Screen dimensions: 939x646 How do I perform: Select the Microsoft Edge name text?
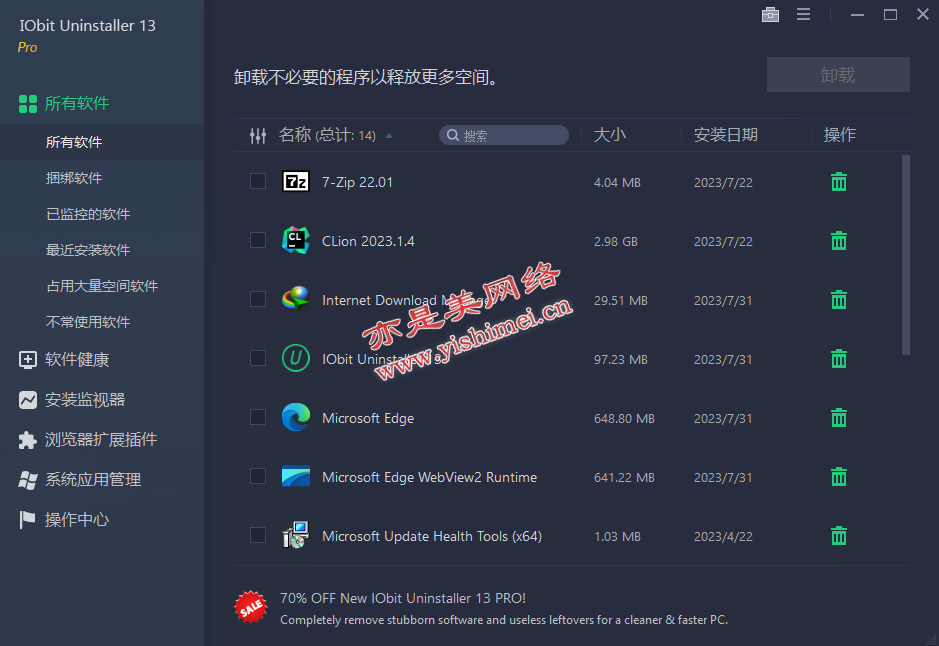coord(368,418)
